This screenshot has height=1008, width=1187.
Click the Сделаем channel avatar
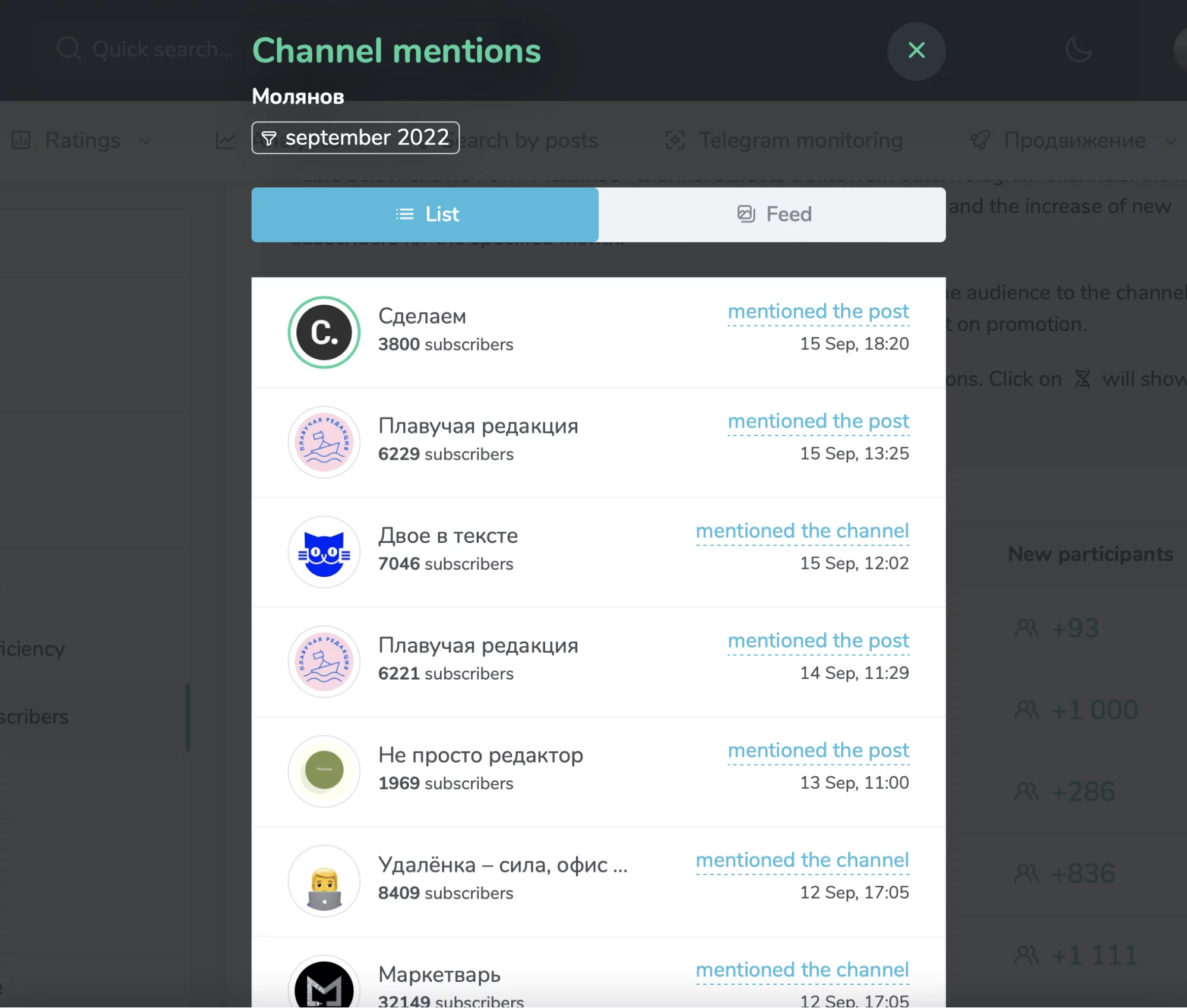[x=324, y=333]
